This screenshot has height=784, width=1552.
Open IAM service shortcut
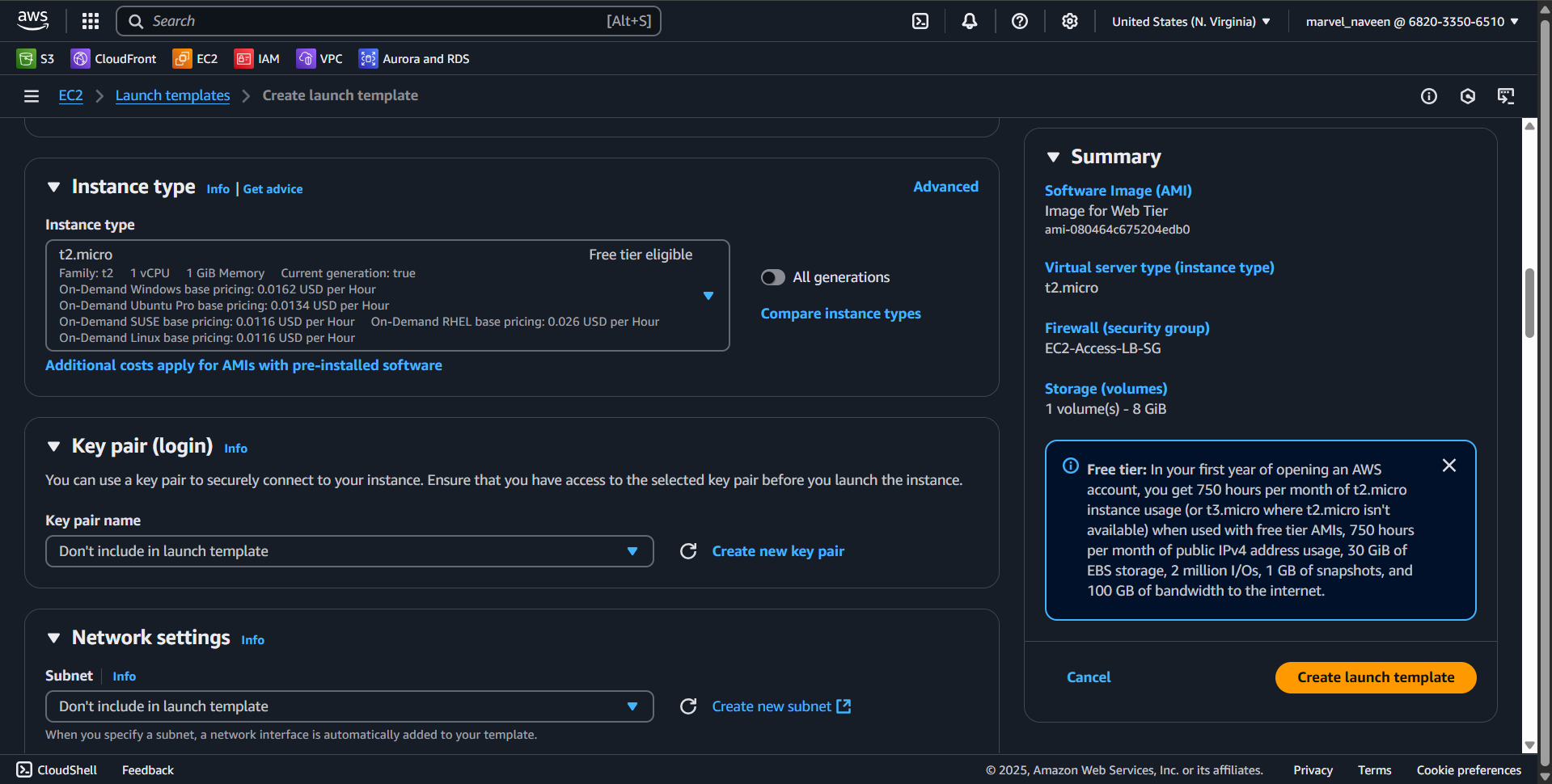coord(257,58)
